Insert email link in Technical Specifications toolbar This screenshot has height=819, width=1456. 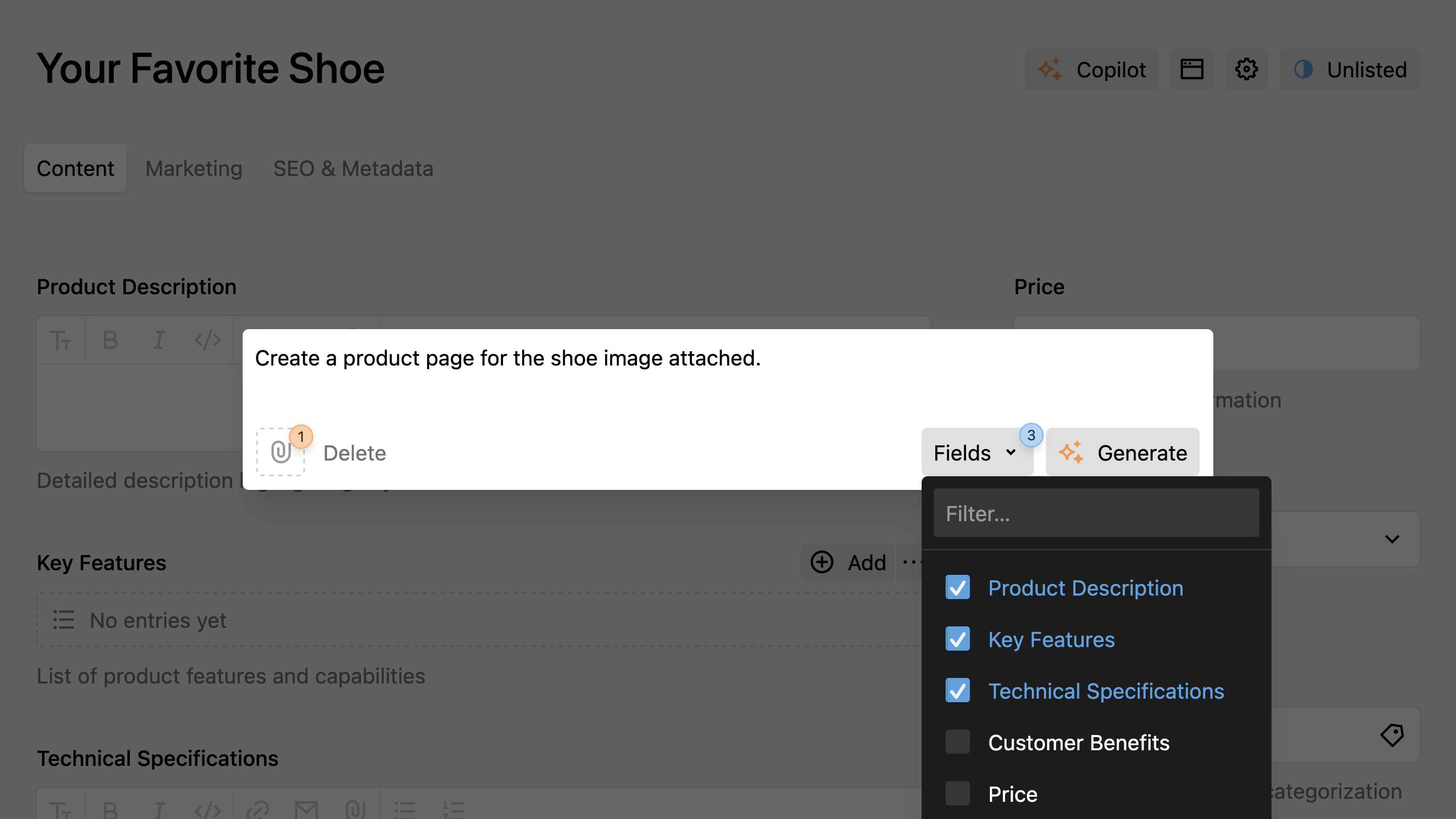tap(306, 810)
